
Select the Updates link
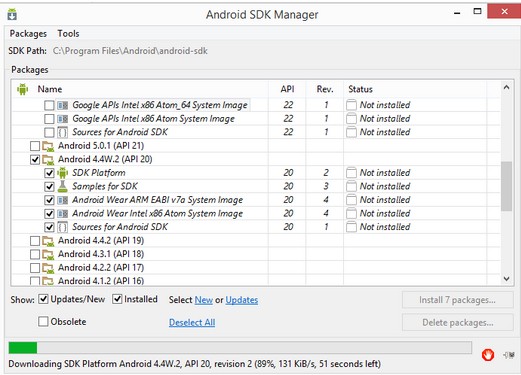(242, 300)
